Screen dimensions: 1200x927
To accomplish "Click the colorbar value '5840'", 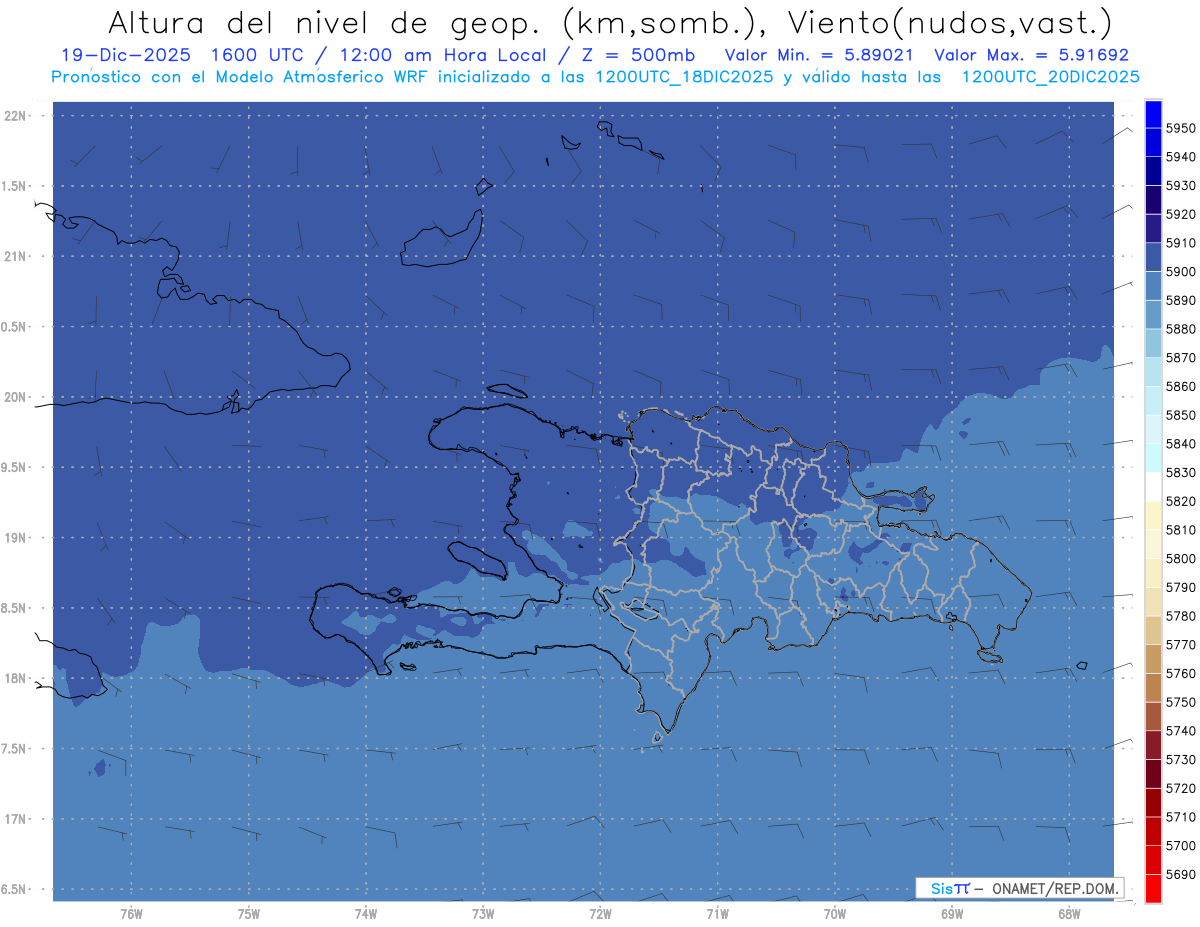I will (x=1179, y=444).
